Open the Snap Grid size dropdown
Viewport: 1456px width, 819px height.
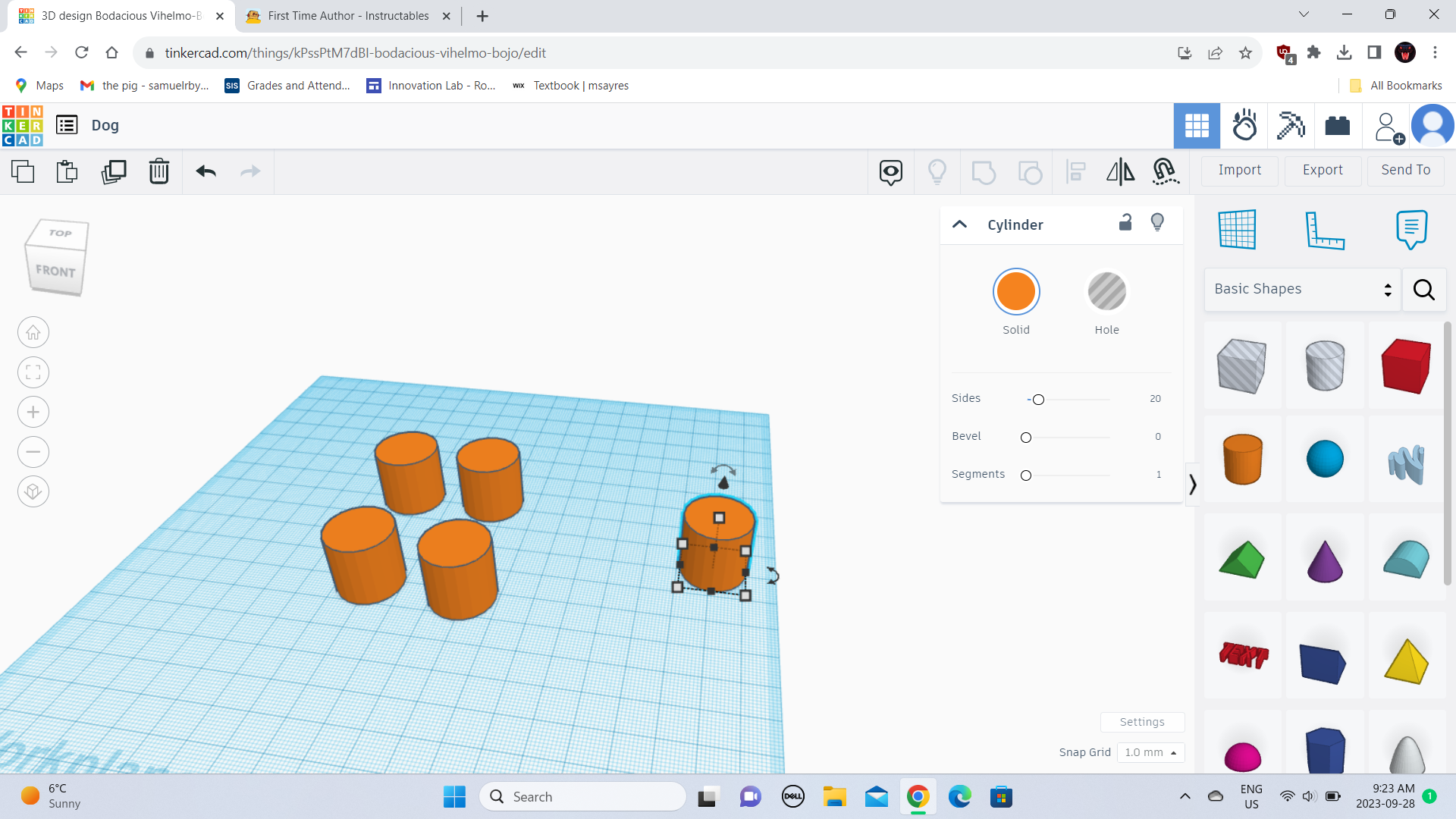1150,752
